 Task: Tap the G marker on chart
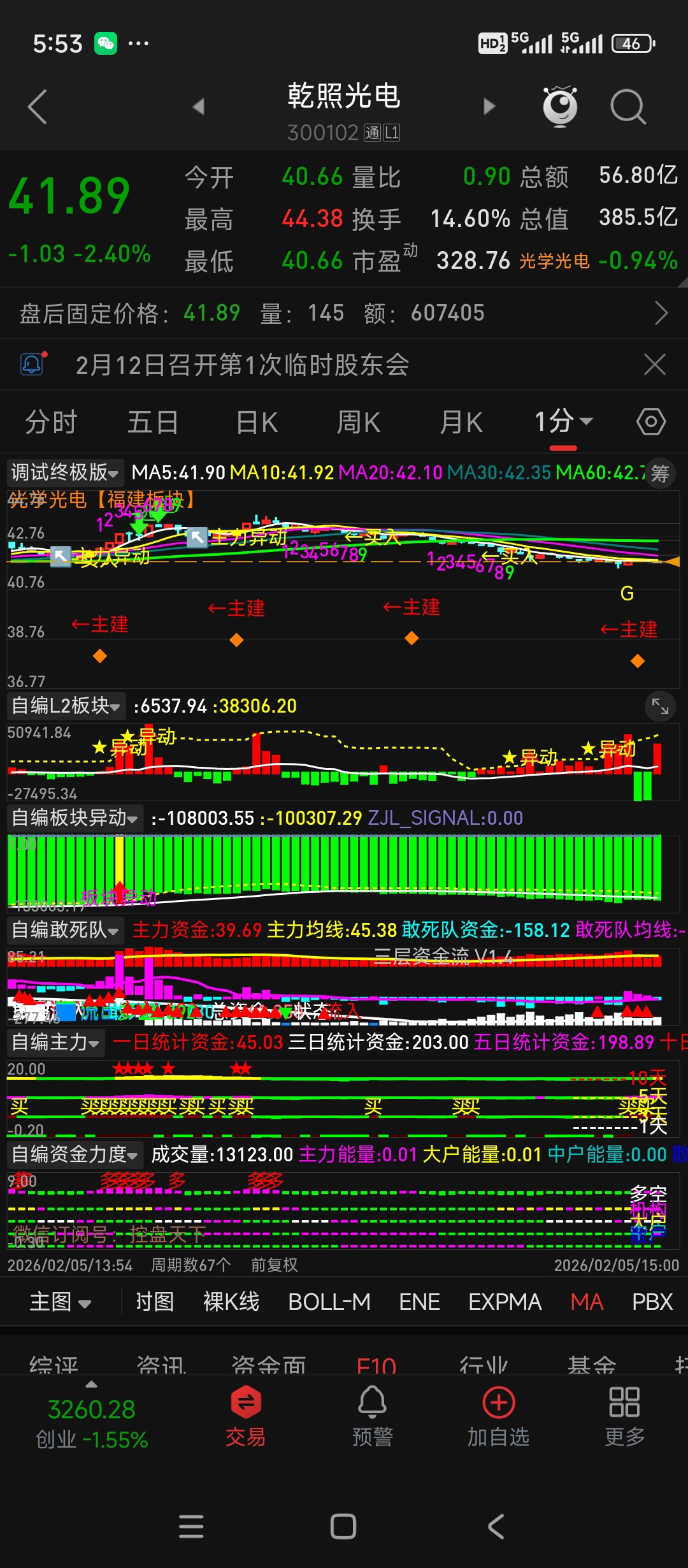(627, 593)
